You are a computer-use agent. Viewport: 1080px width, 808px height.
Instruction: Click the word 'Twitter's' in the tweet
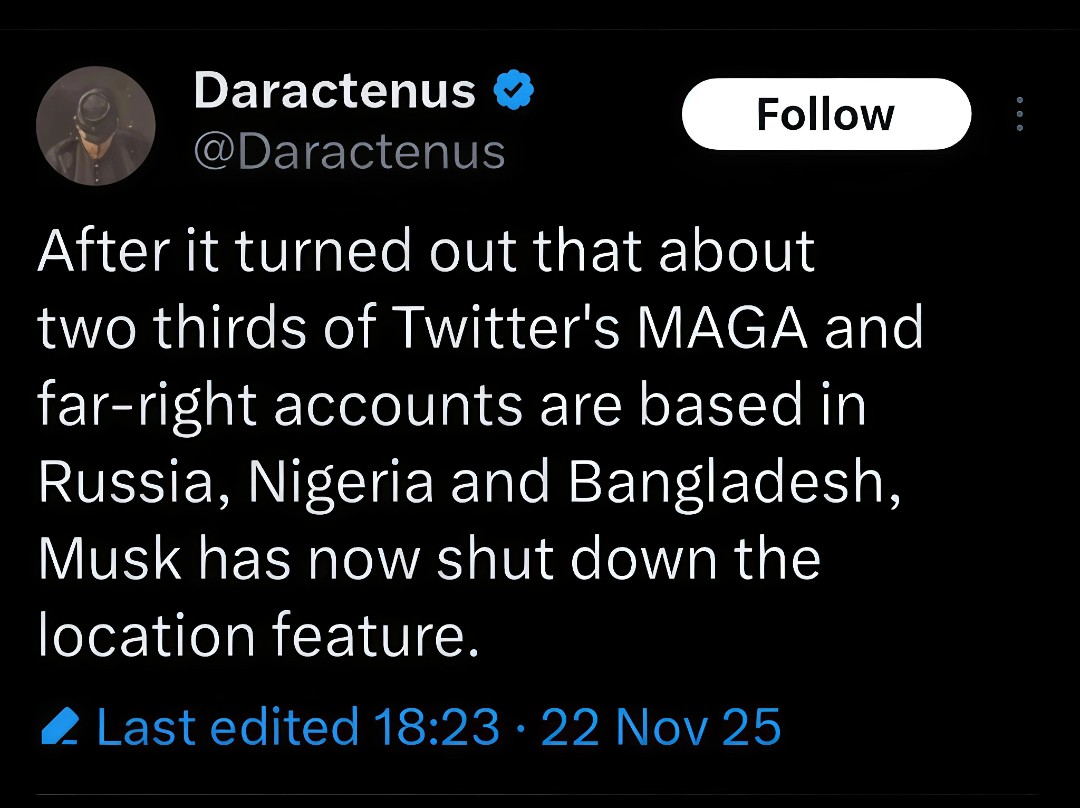pos(506,328)
